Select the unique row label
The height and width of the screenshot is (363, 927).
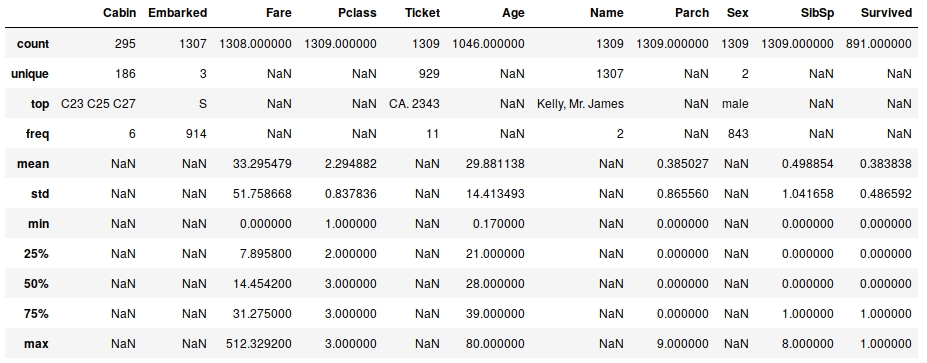[x=30, y=74]
